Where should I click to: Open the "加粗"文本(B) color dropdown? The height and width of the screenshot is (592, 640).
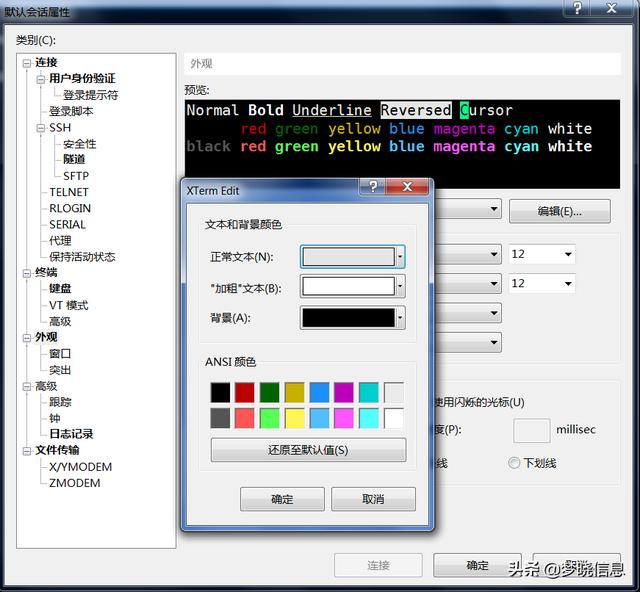click(x=353, y=286)
